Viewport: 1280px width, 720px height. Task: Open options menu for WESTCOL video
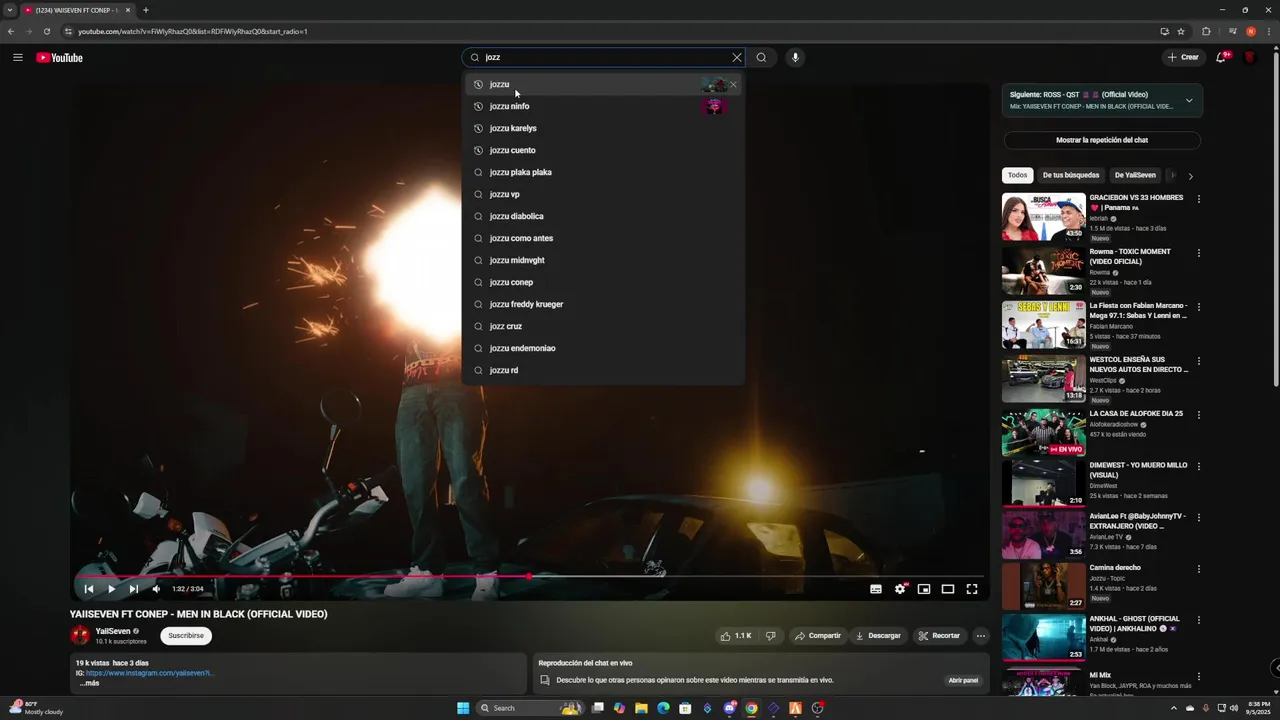click(1198, 361)
